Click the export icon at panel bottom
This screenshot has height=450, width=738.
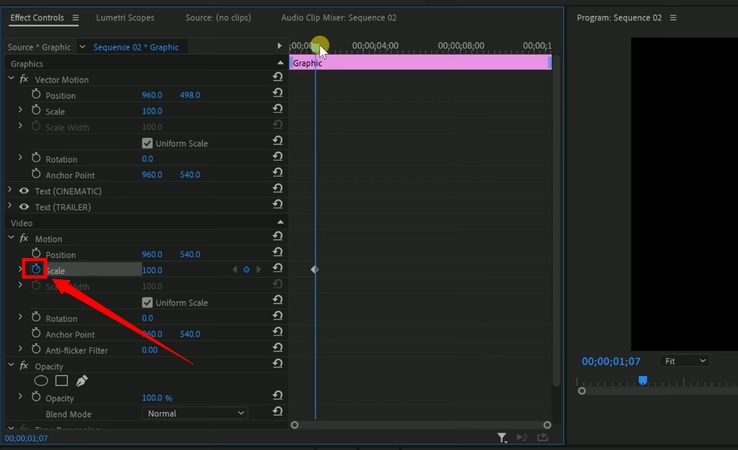click(x=543, y=437)
